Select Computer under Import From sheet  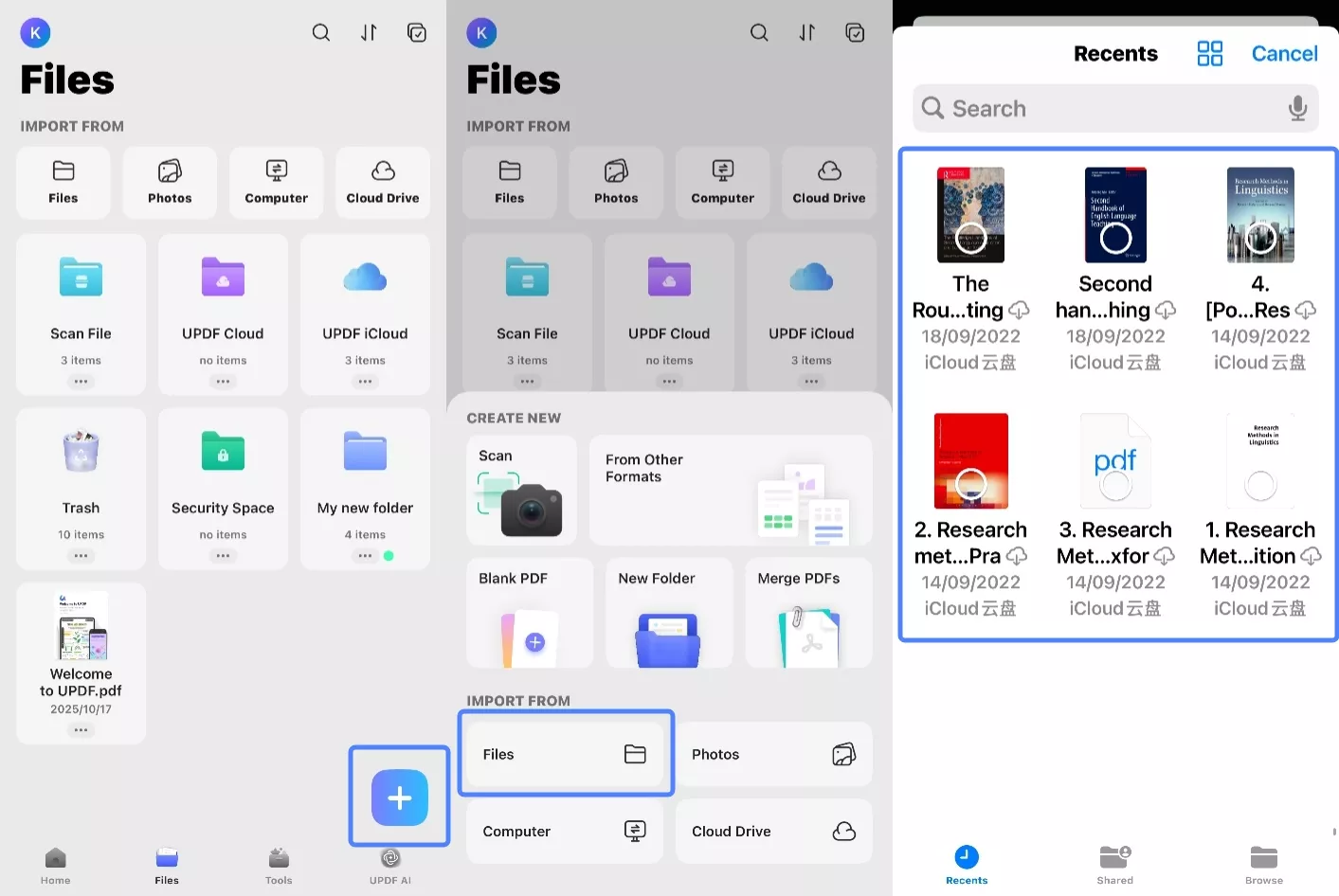565,831
